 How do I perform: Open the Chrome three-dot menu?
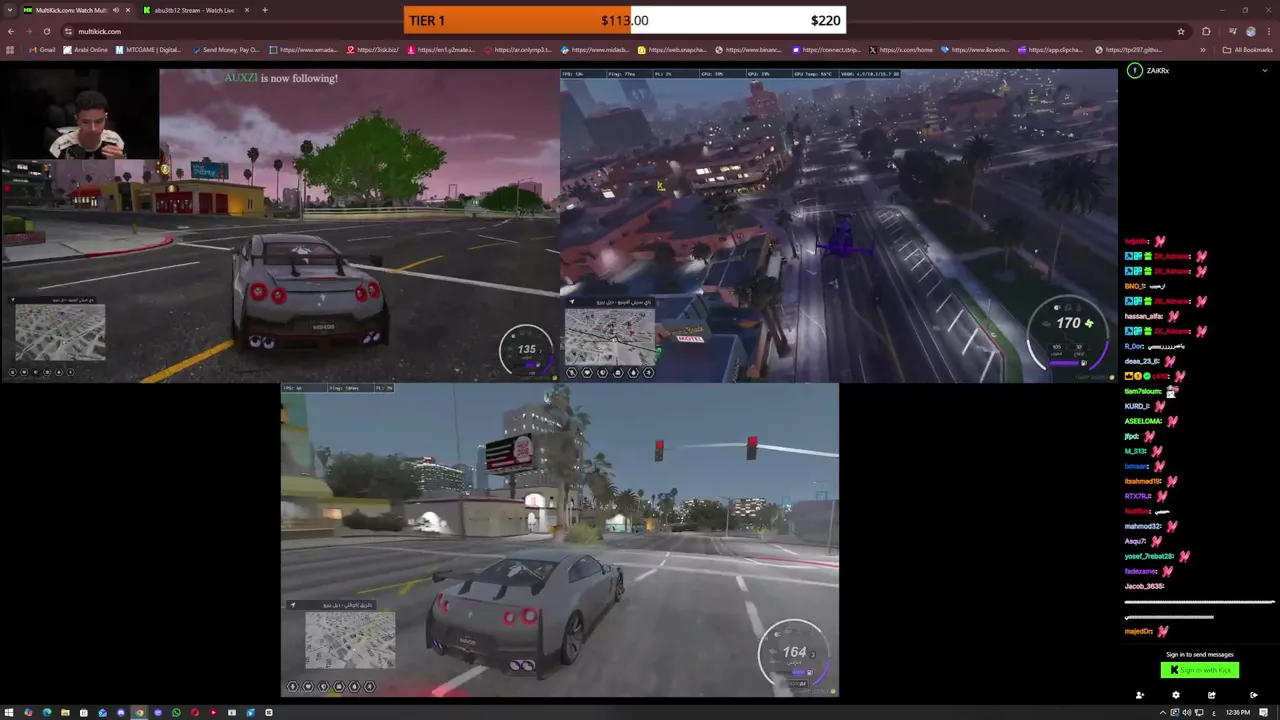click(x=1269, y=31)
